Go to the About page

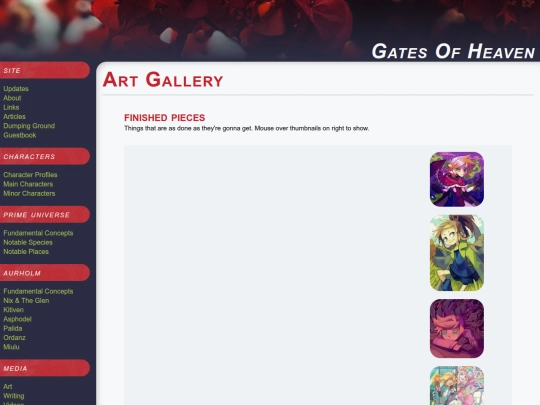(x=12, y=98)
